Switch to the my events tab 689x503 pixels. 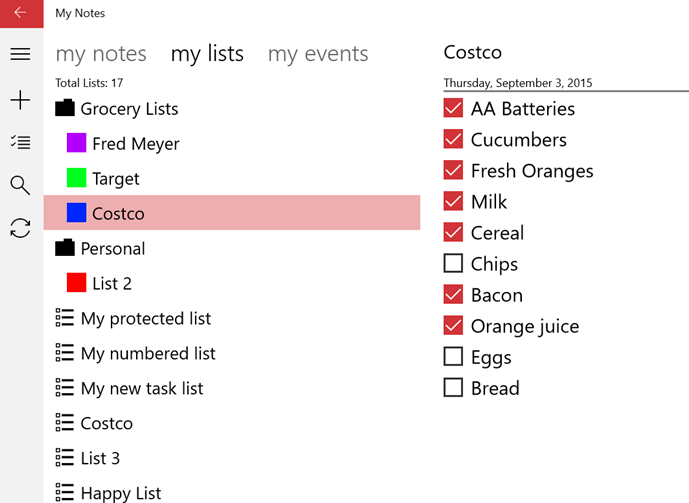point(318,54)
